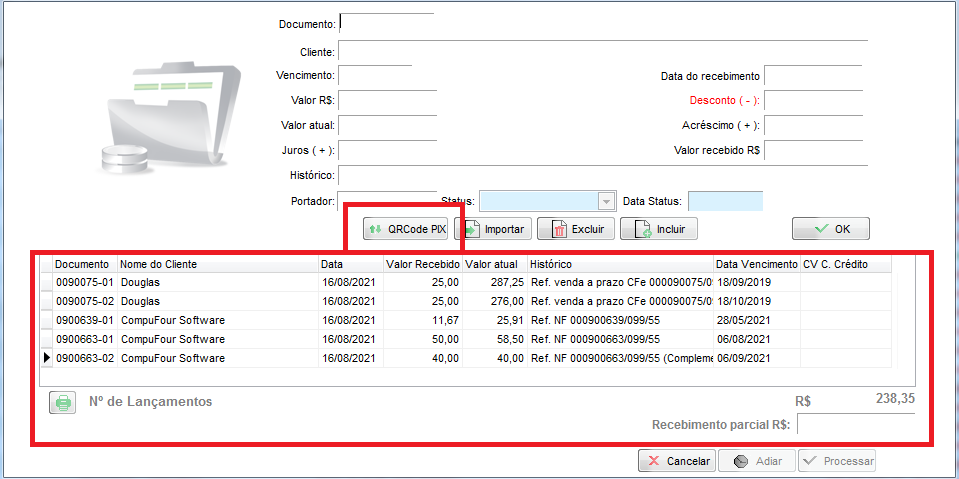Click the Valor Recebido column header
Image resolution: width=959 pixels, height=479 pixels.
[421, 264]
